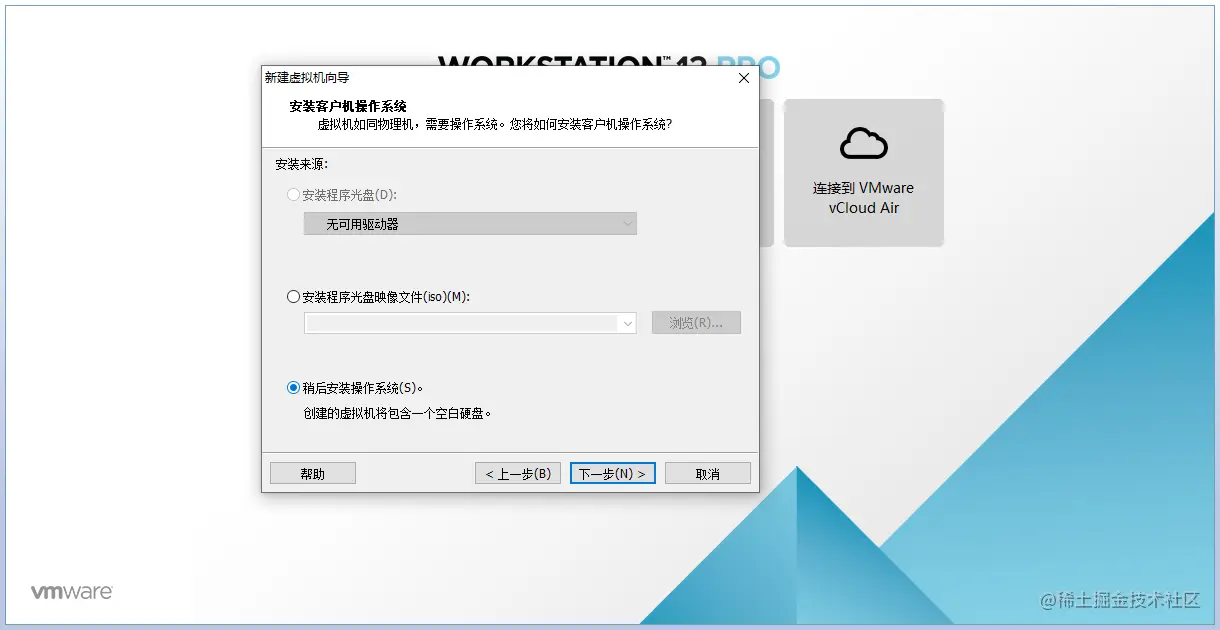1220x630 pixels.
Task: Click the vmware logo at bottom left
Action: coord(71,592)
